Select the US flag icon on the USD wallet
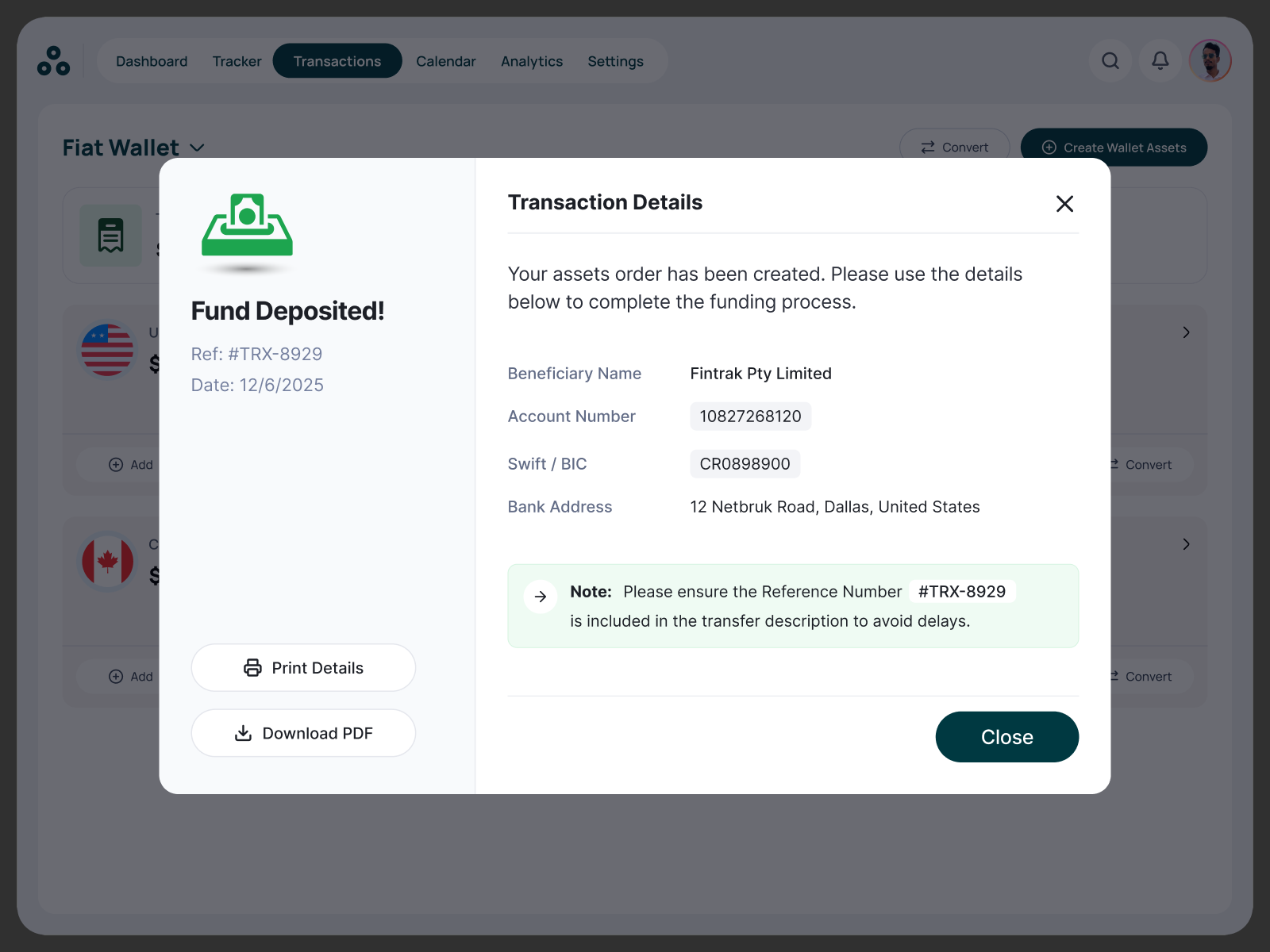1270x952 pixels. 106,349
